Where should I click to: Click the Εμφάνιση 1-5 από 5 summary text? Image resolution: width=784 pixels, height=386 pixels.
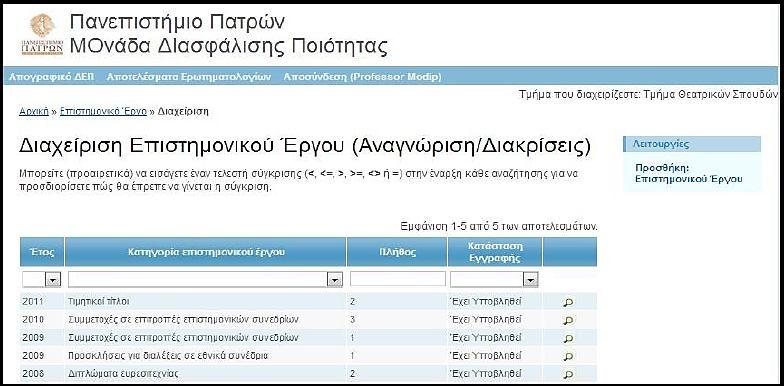(499, 226)
